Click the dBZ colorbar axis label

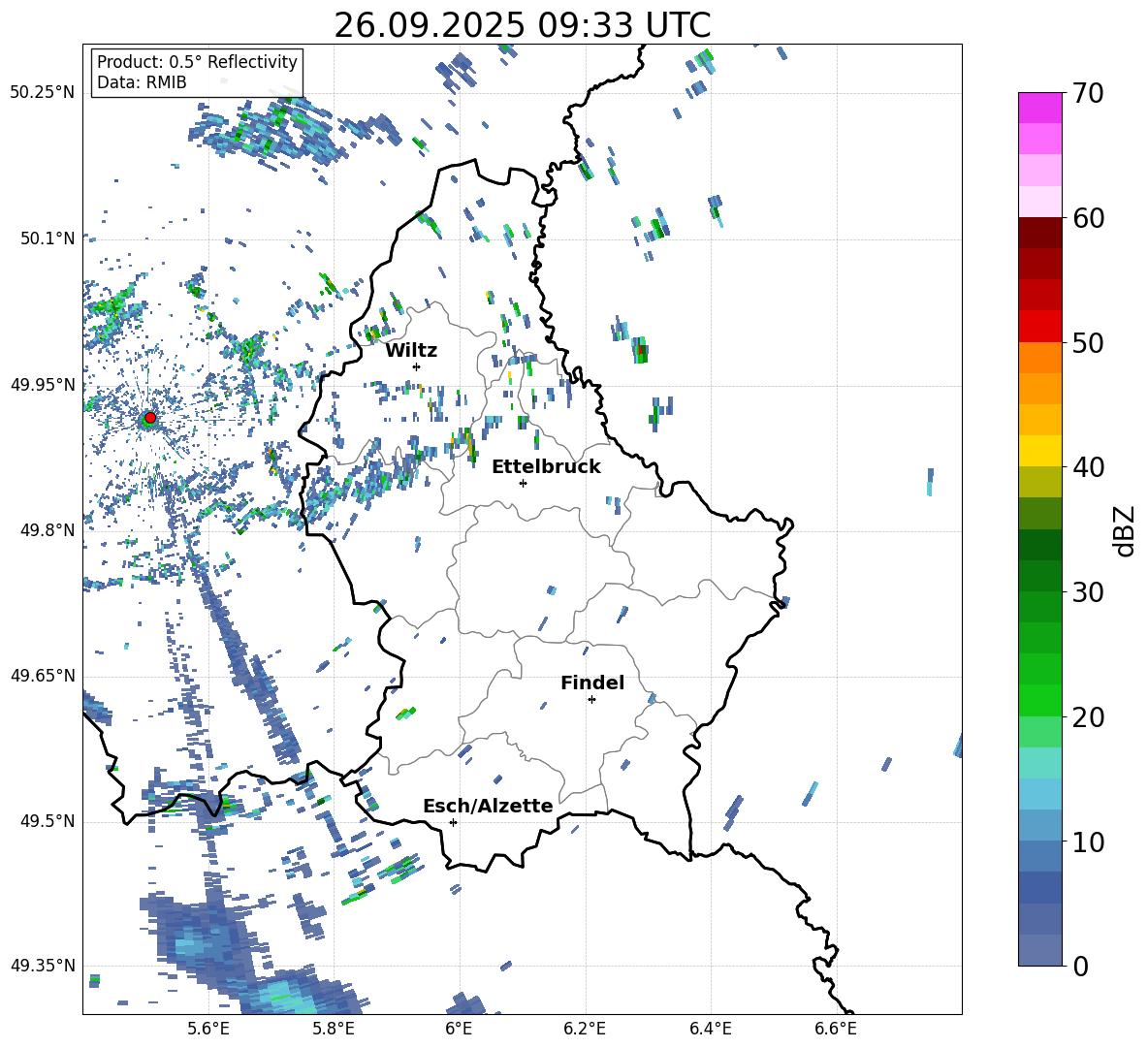coord(1125,531)
